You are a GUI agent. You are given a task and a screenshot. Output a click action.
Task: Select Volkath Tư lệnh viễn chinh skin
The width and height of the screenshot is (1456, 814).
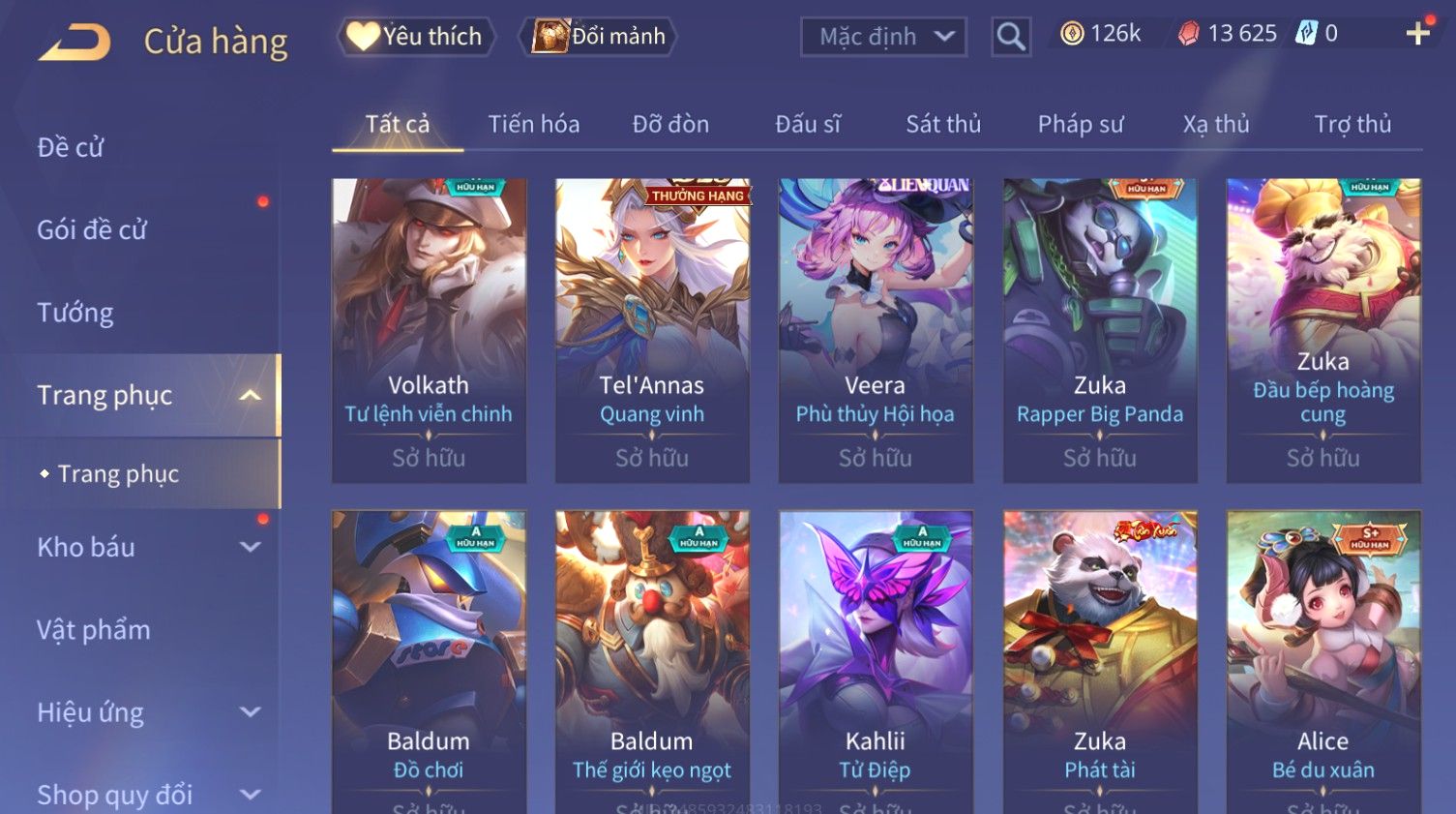[x=429, y=330]
